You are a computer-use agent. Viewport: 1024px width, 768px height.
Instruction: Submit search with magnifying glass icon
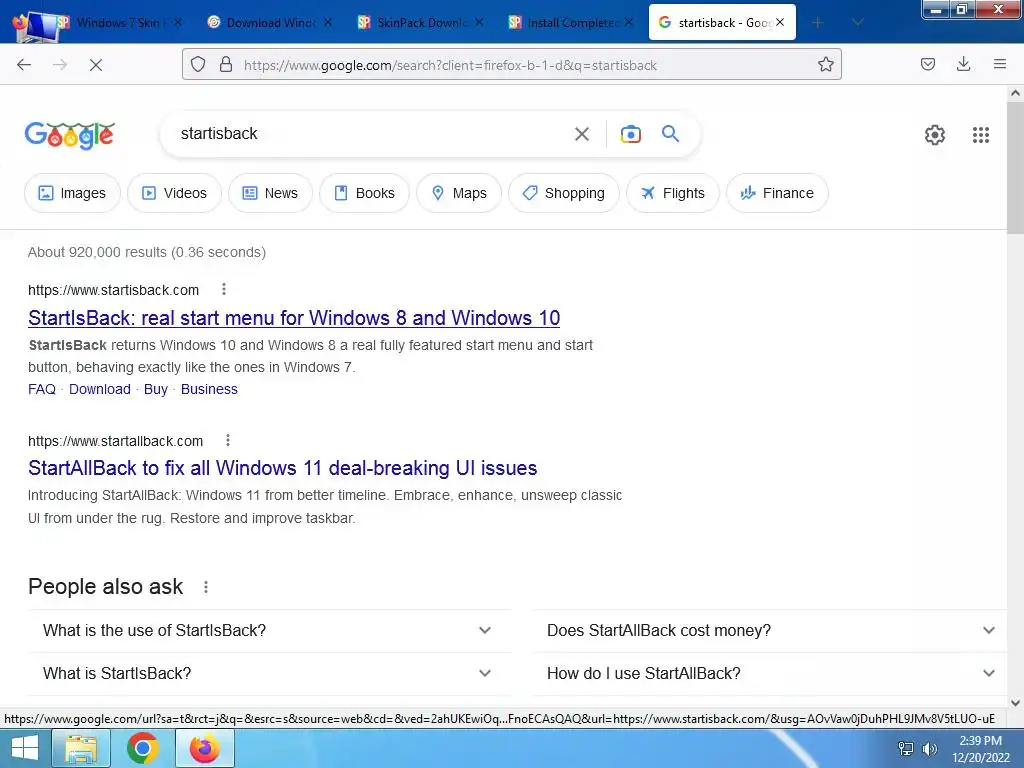tap(671, 134)
